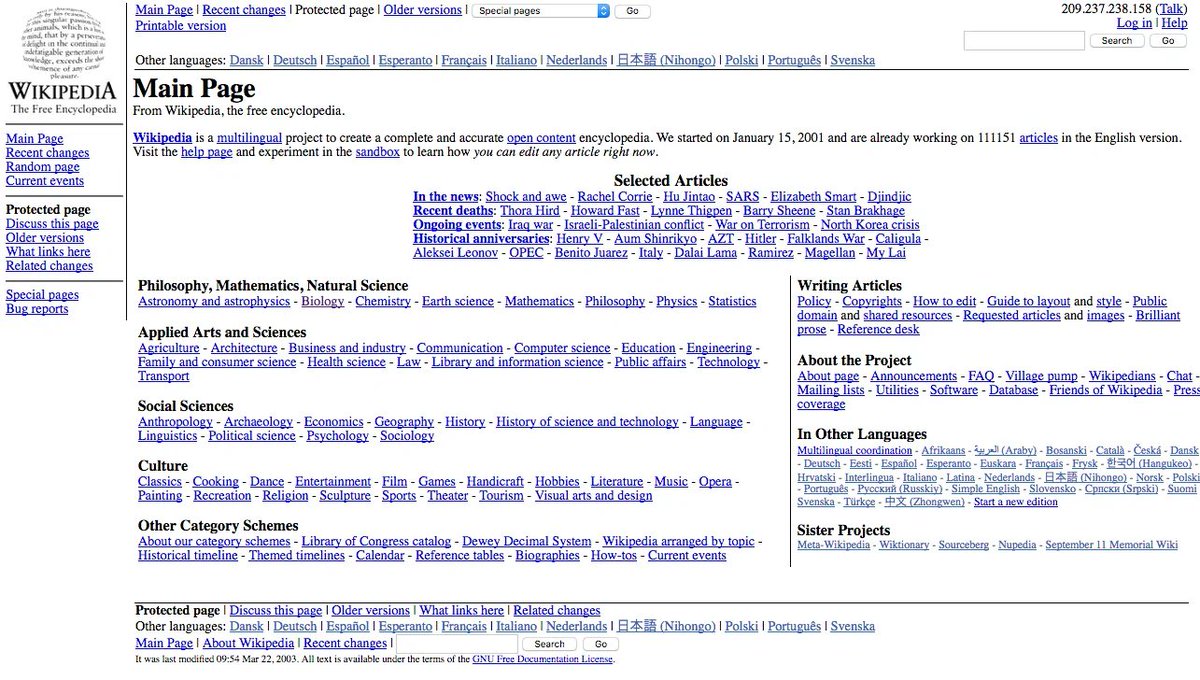This screenshot has height=680, width=1200.
Task: Open the Elizabeth Smart article
Action: pos(813,197)
